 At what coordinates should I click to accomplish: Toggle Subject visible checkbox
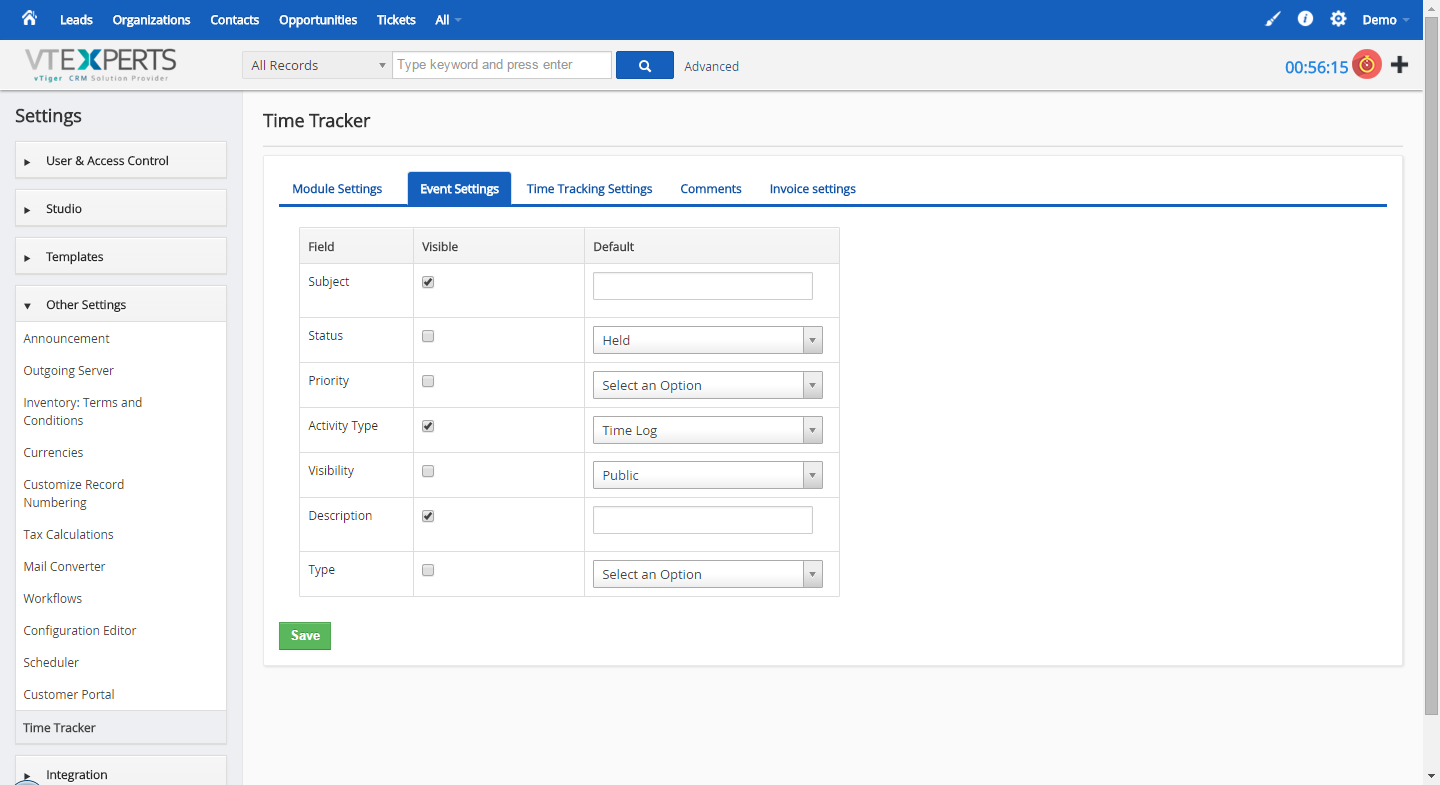coord(428,282)
